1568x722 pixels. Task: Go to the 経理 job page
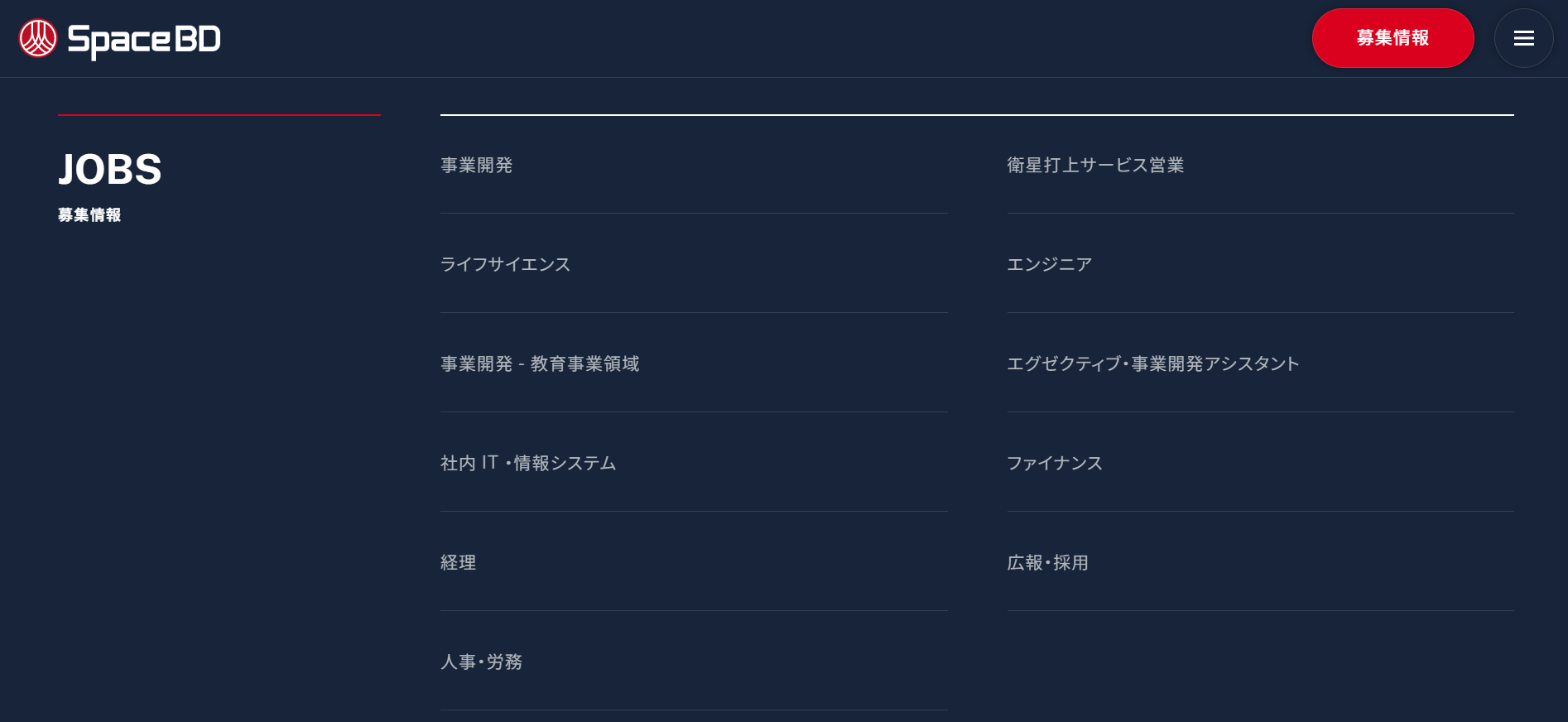694,562
